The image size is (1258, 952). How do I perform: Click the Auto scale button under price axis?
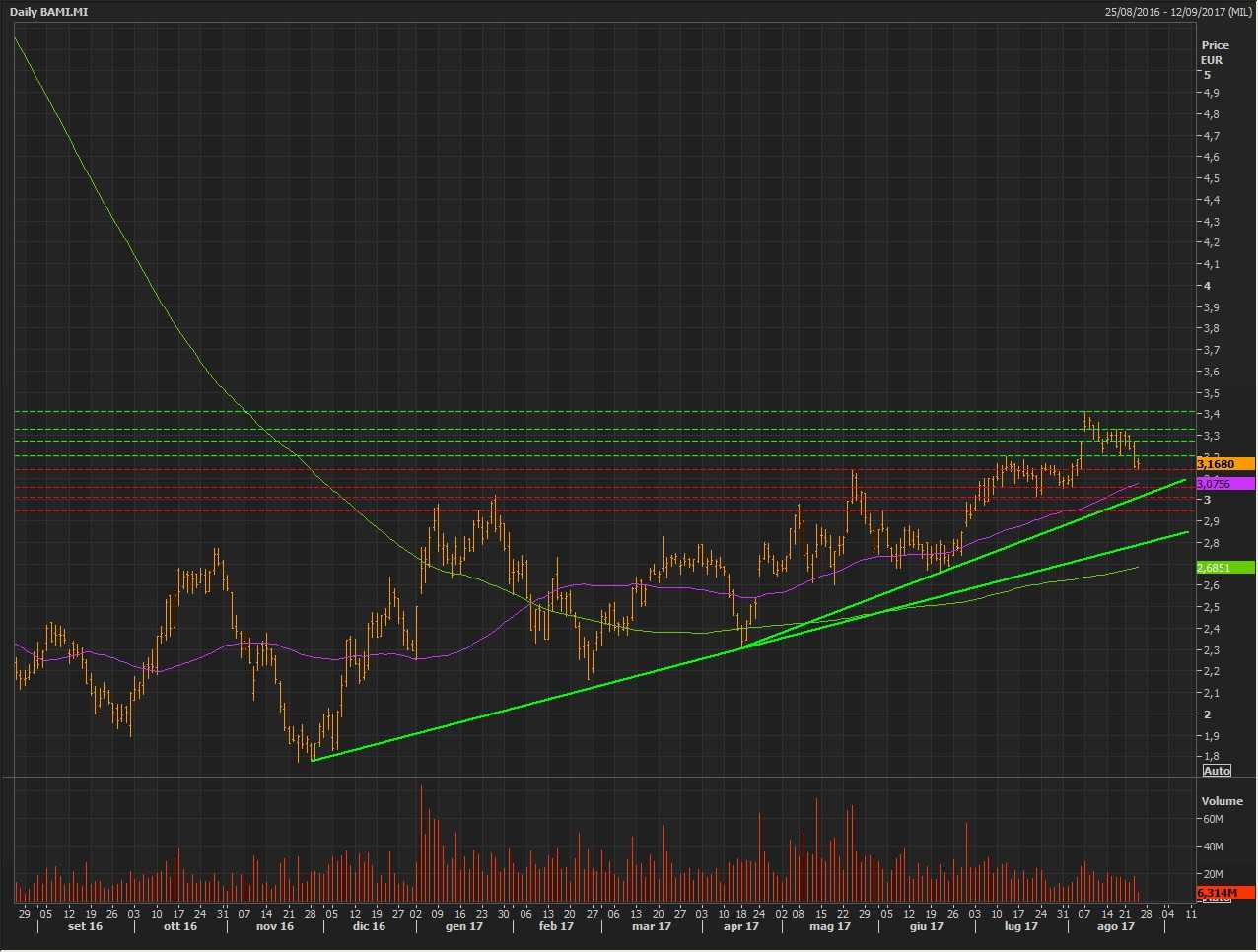(1217, 770)
